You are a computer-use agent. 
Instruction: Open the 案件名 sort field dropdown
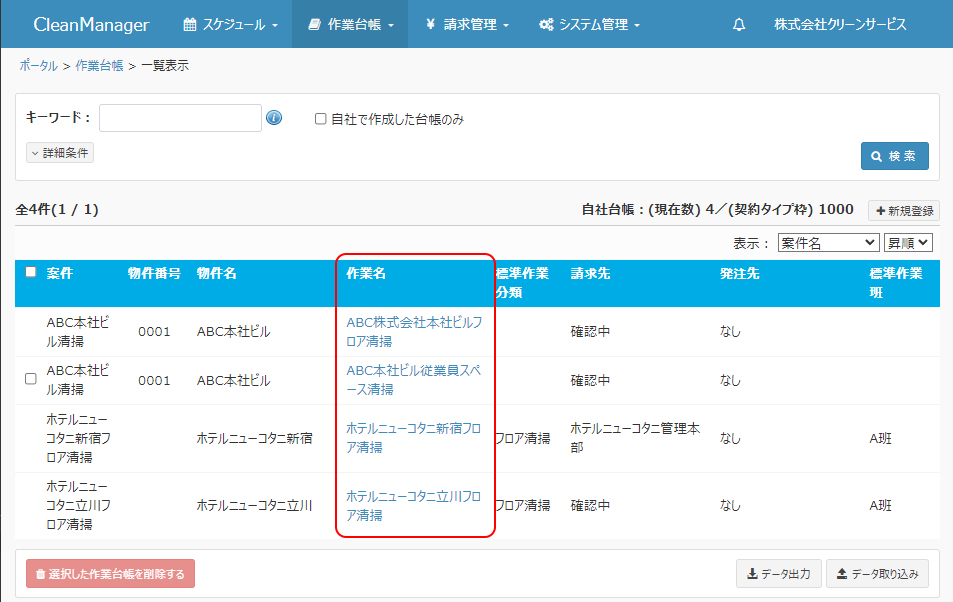[x=827, y=243]
